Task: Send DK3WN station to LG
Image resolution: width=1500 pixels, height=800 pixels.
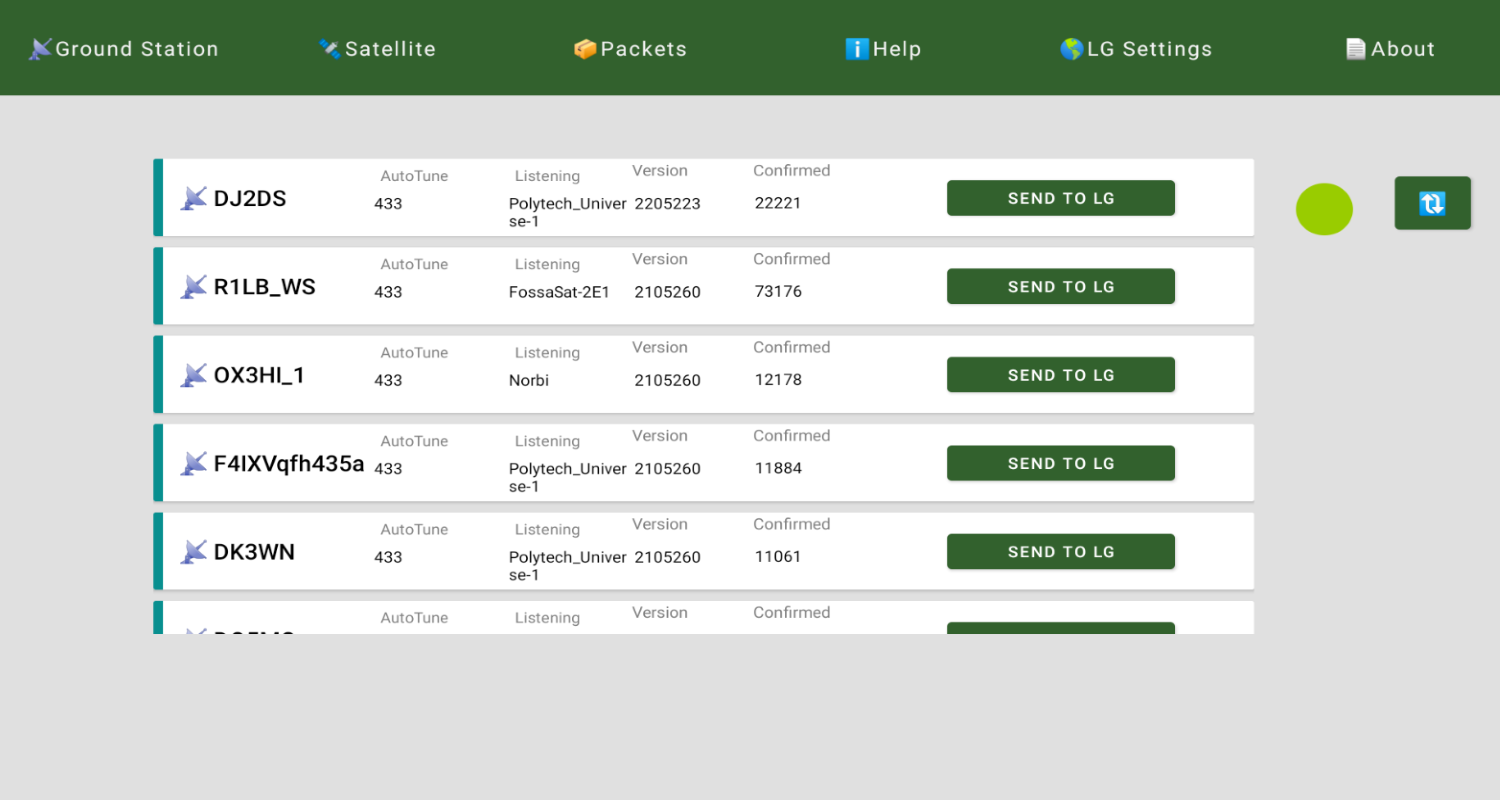Action: (x=1061, y=551)
